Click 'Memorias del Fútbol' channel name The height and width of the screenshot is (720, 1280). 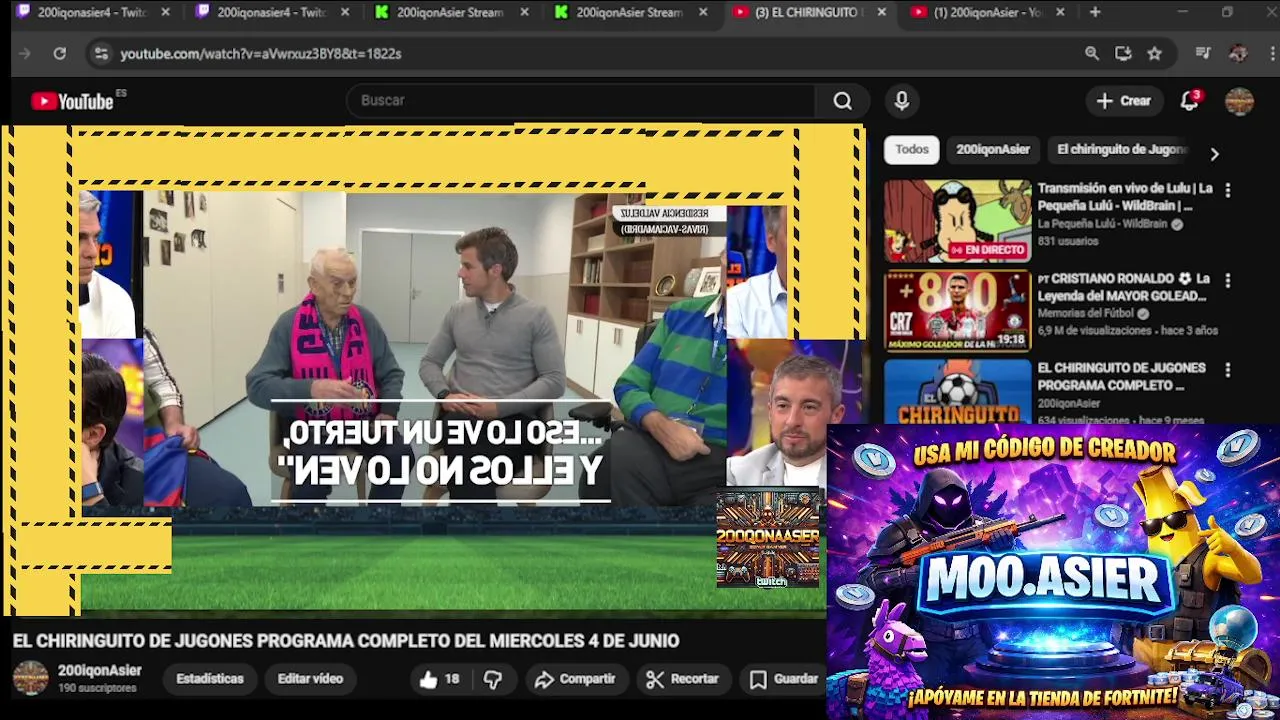tap(1084, 314)
